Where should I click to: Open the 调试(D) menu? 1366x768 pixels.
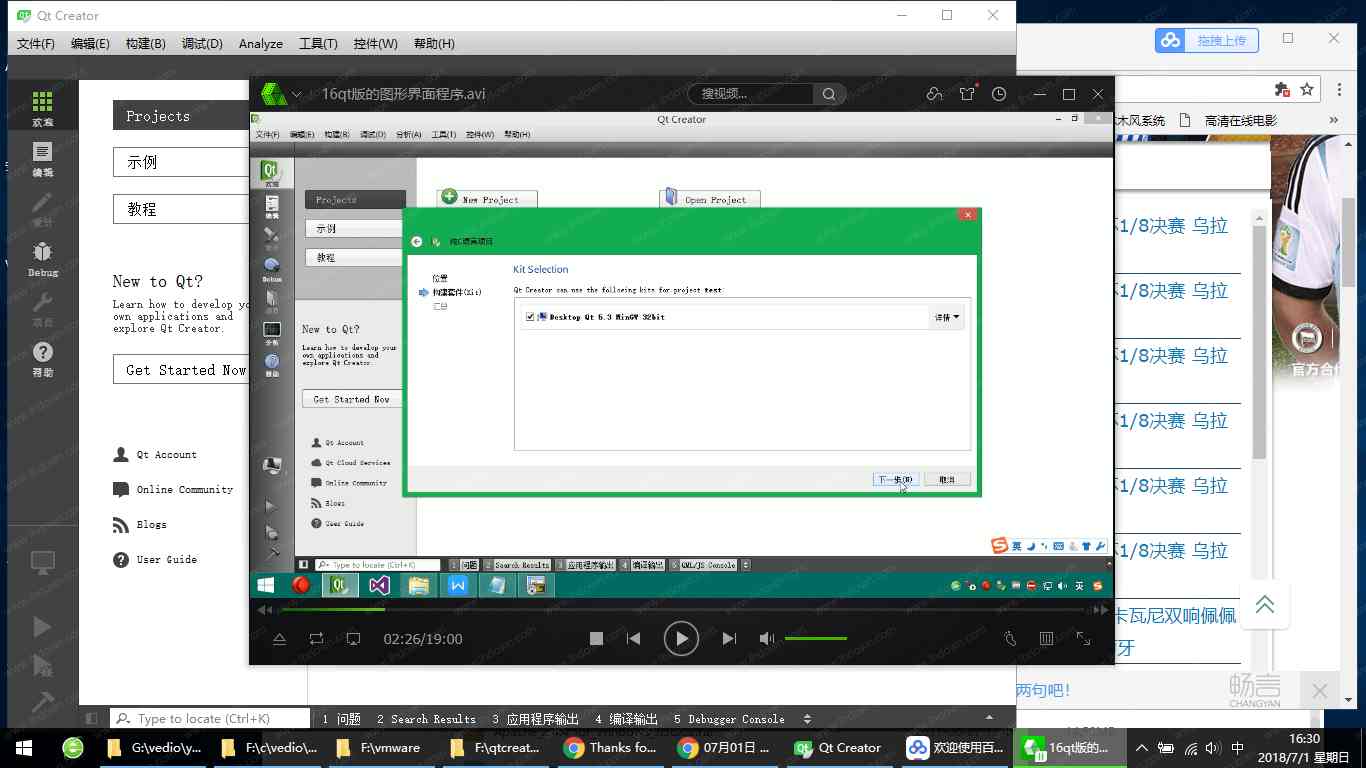(x=202, y=44)
